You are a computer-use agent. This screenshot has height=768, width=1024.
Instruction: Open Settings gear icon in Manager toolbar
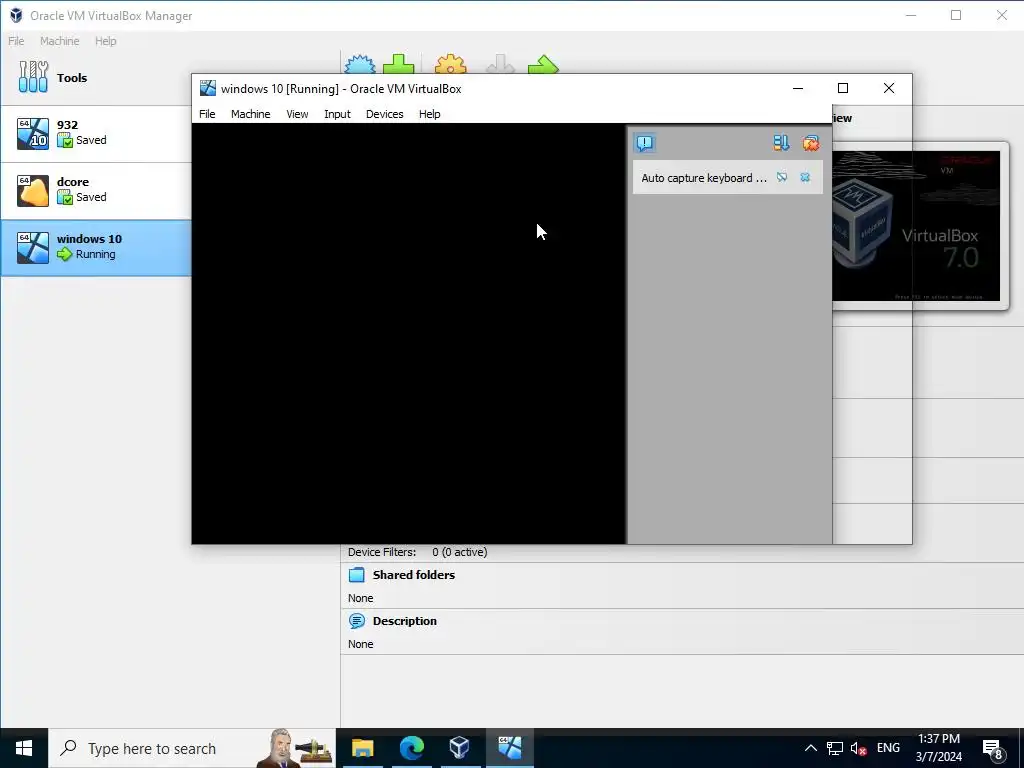click(x=451, y=65)
